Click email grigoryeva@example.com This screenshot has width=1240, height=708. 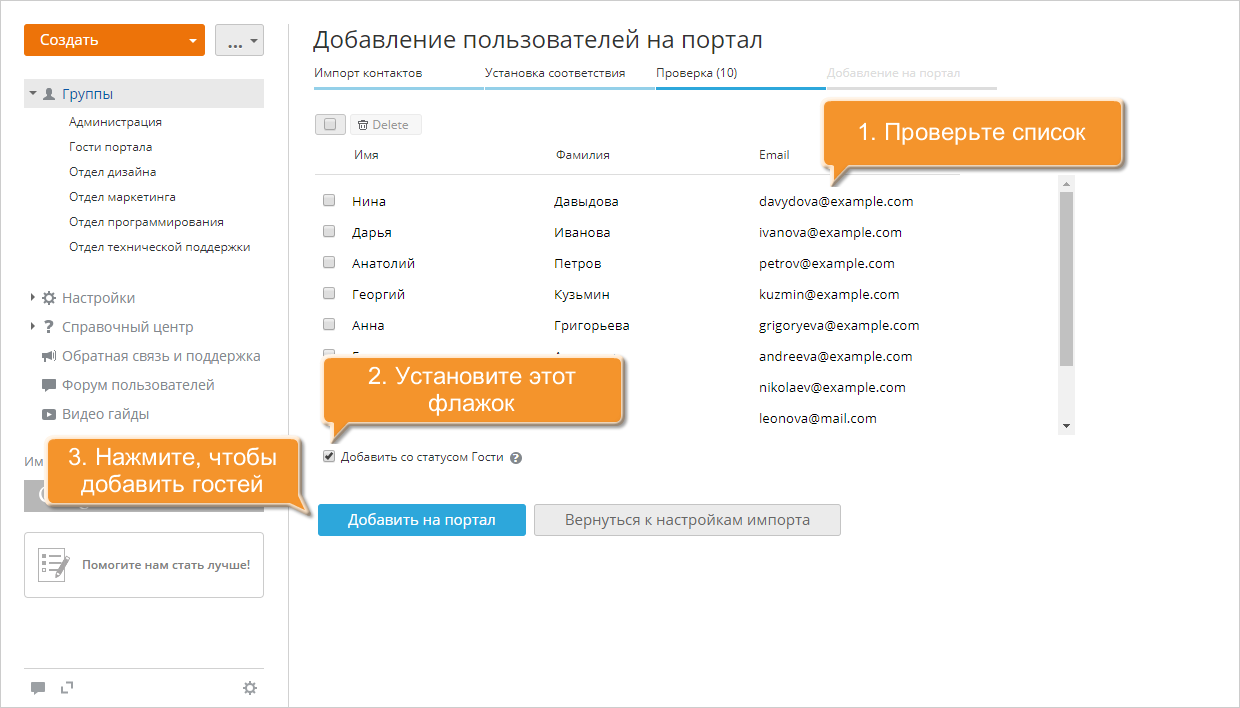[839, 325]
